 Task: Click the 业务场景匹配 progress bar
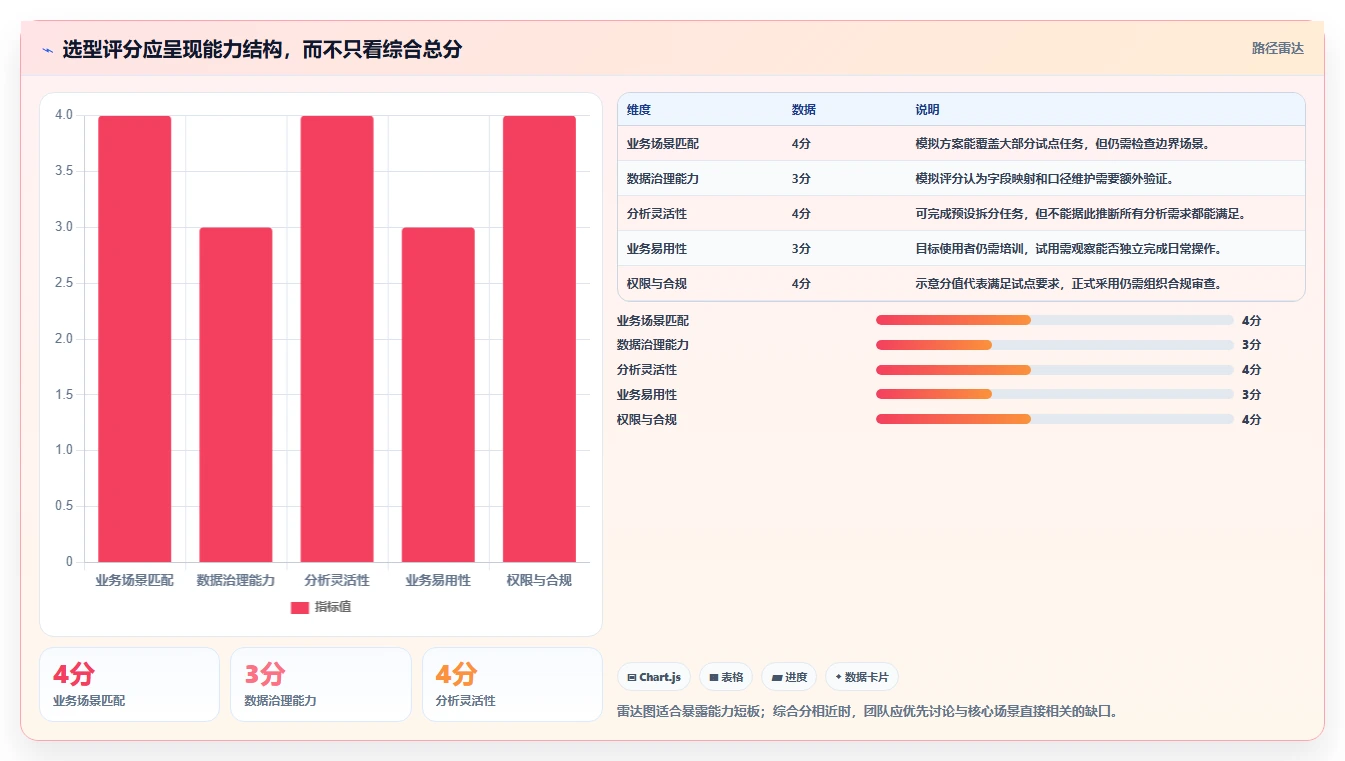[x=1055, y=320]
